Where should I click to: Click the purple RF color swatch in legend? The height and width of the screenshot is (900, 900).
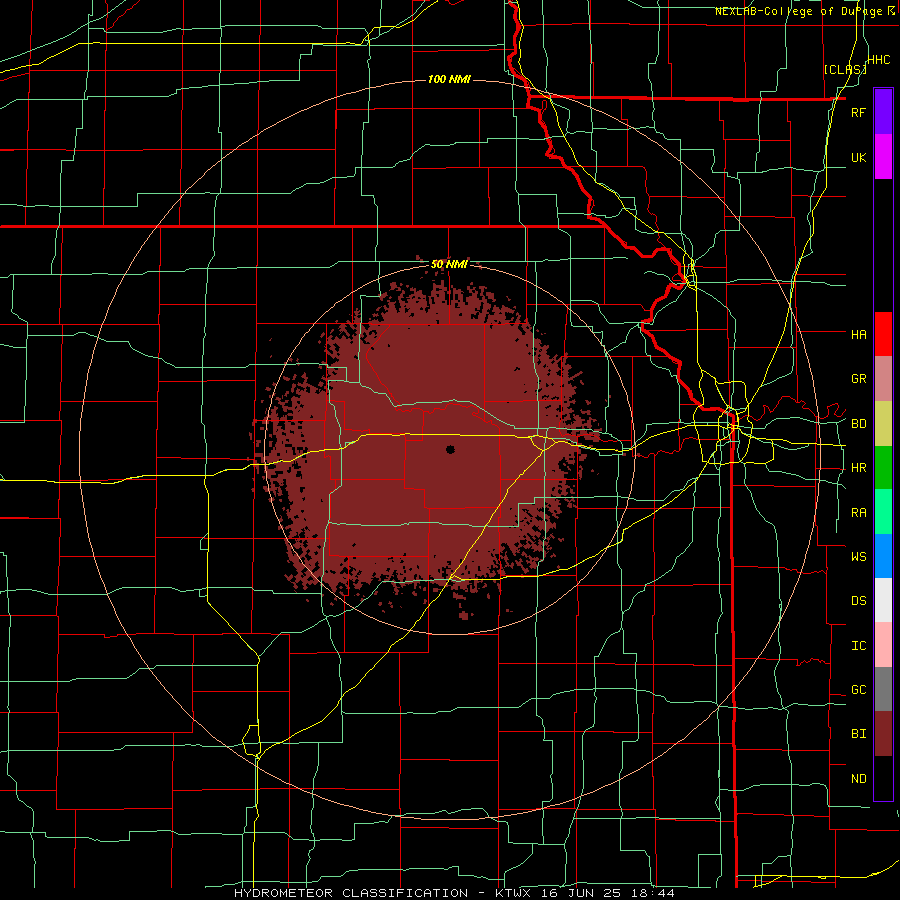click(x=883, y=111)
